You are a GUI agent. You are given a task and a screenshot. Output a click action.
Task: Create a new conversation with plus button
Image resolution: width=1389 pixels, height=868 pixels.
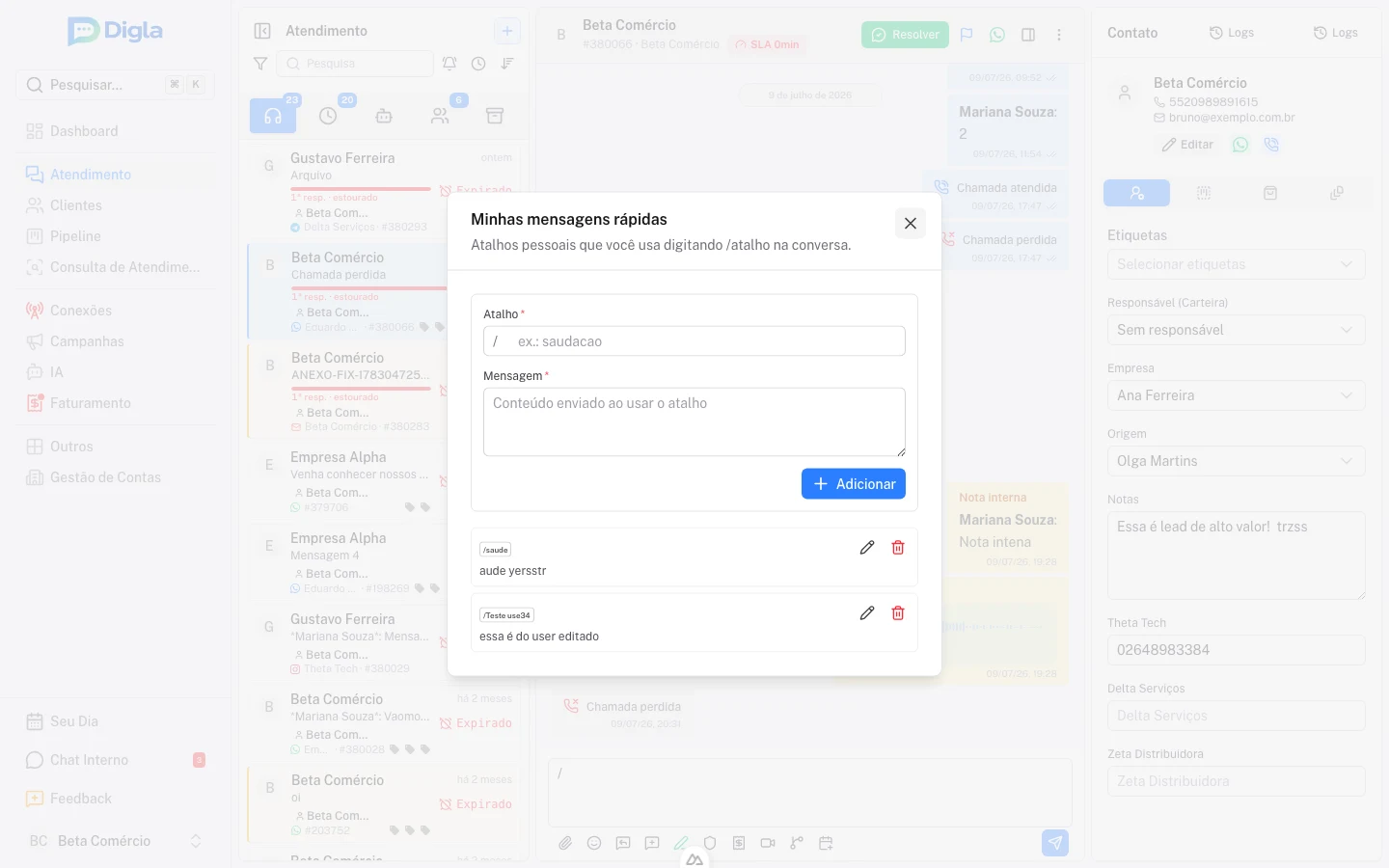point(507,31)
